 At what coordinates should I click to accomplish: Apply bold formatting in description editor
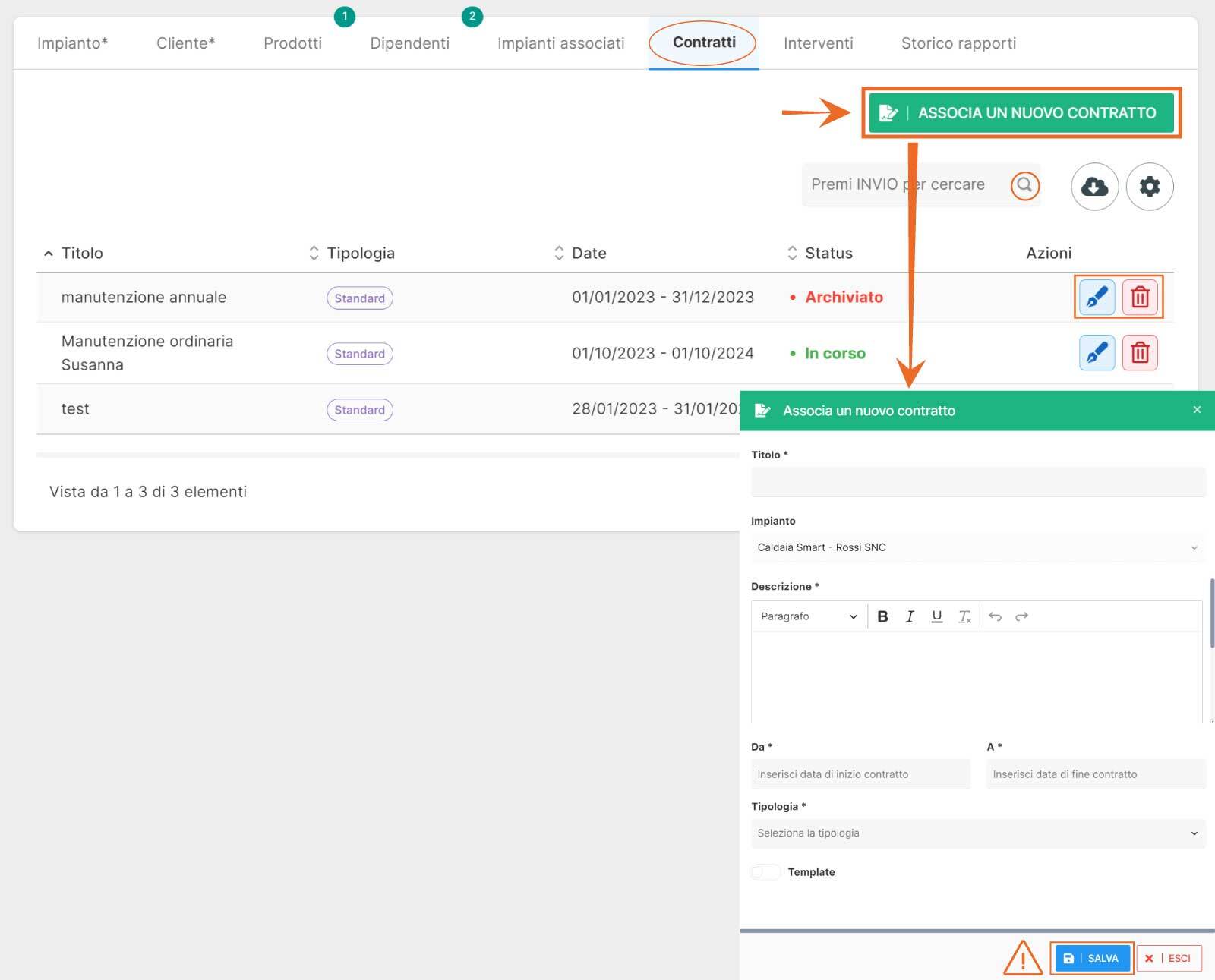(x=882, y=616)
